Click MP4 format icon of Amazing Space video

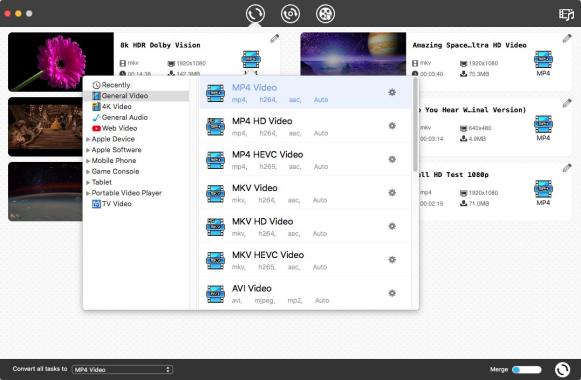click(x=543, y=60)
